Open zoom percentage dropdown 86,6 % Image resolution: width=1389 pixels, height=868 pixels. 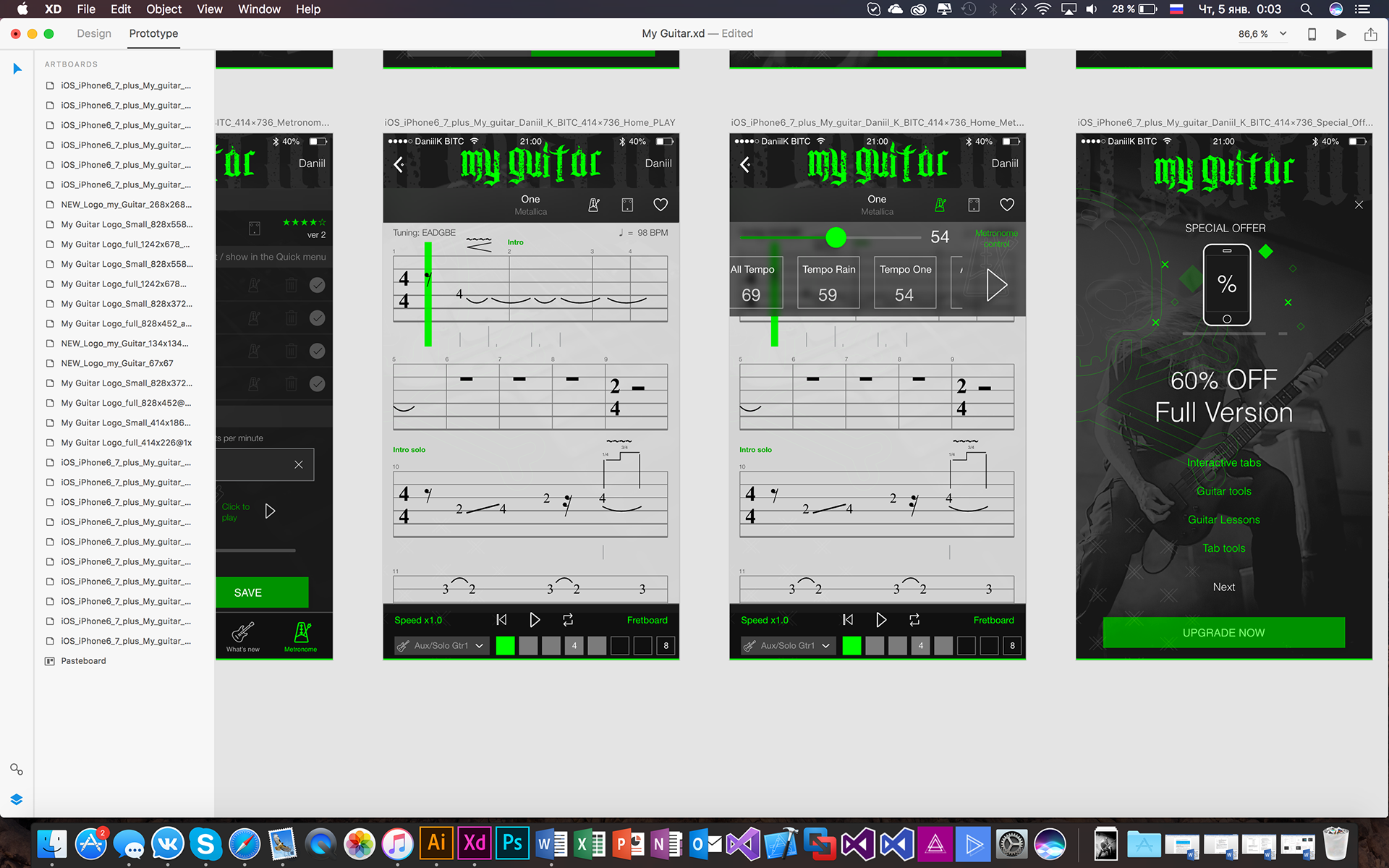pos(1262,34)
